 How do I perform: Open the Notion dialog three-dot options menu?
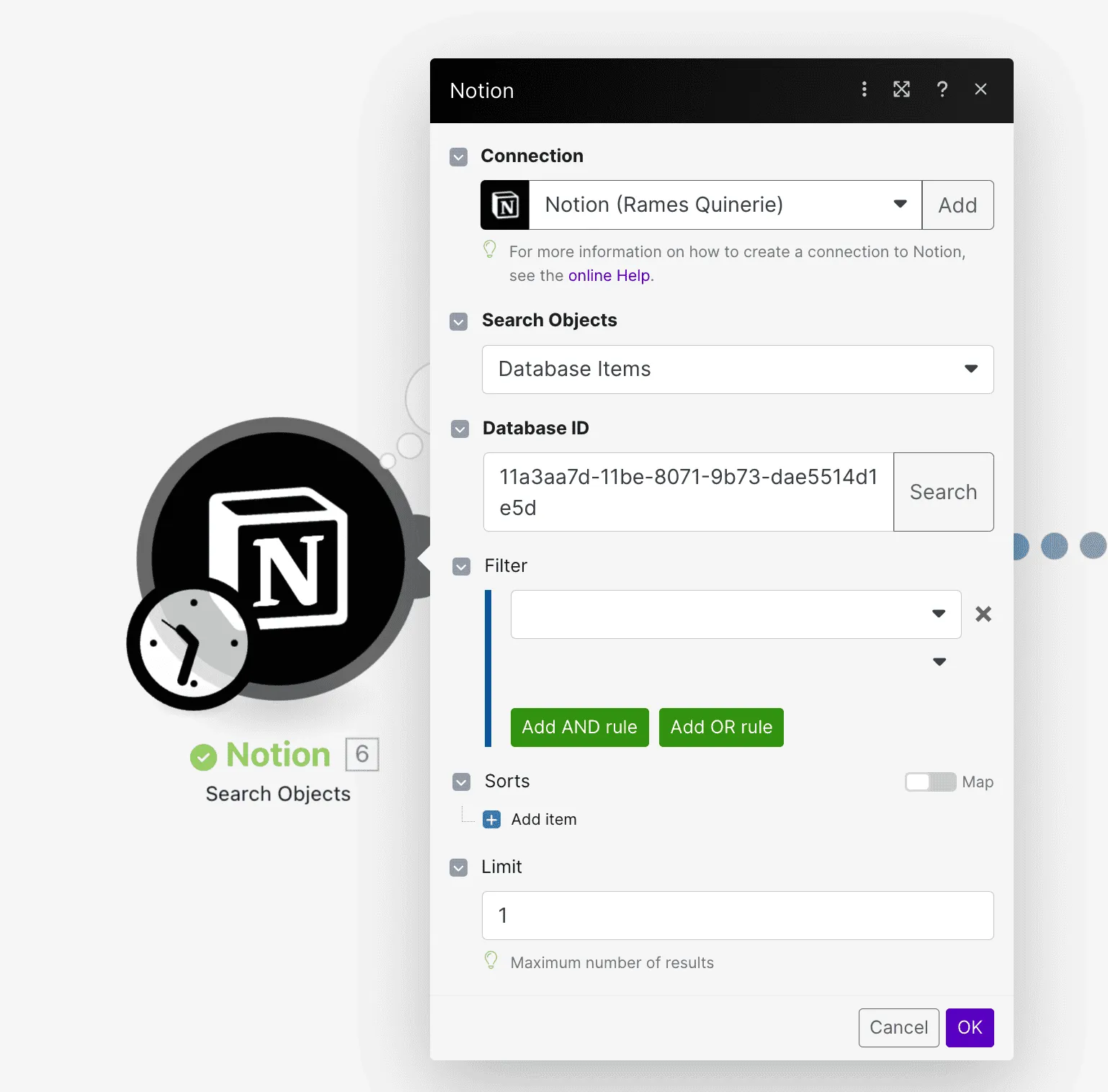864,89
